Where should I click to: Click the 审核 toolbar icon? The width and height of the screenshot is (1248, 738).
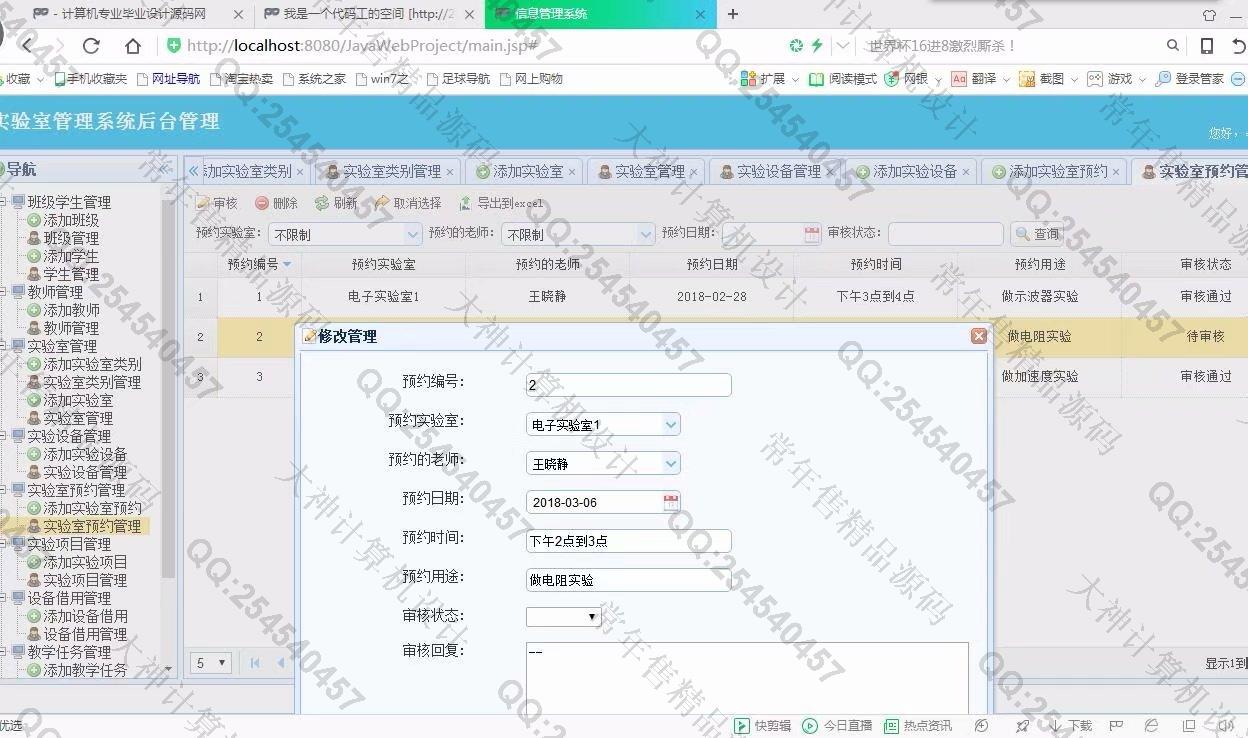[x=203, y=203]
